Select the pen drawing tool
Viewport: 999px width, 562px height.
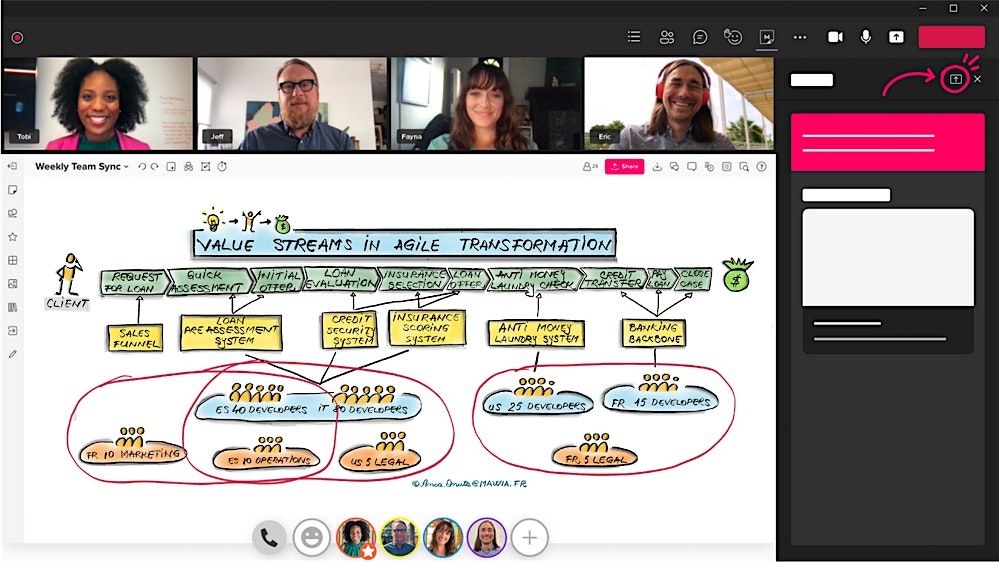pos(13,354)
